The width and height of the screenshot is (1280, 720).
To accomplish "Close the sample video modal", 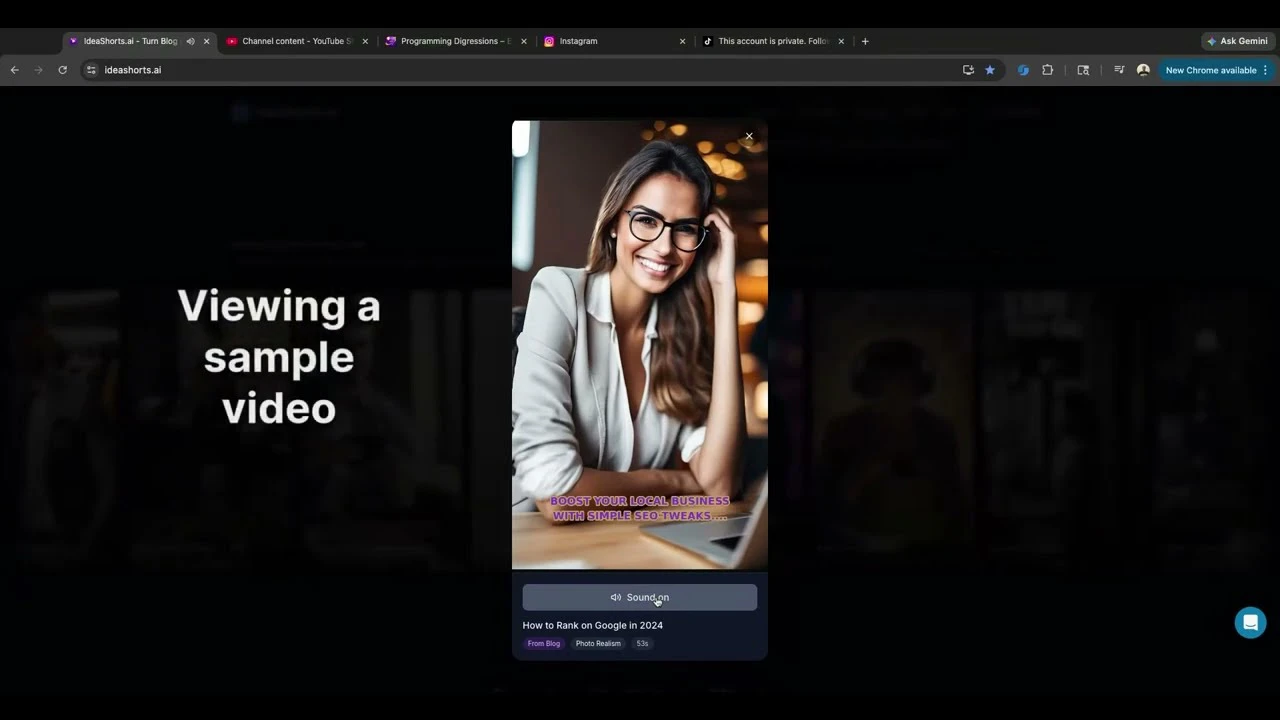I will [749, 136].
